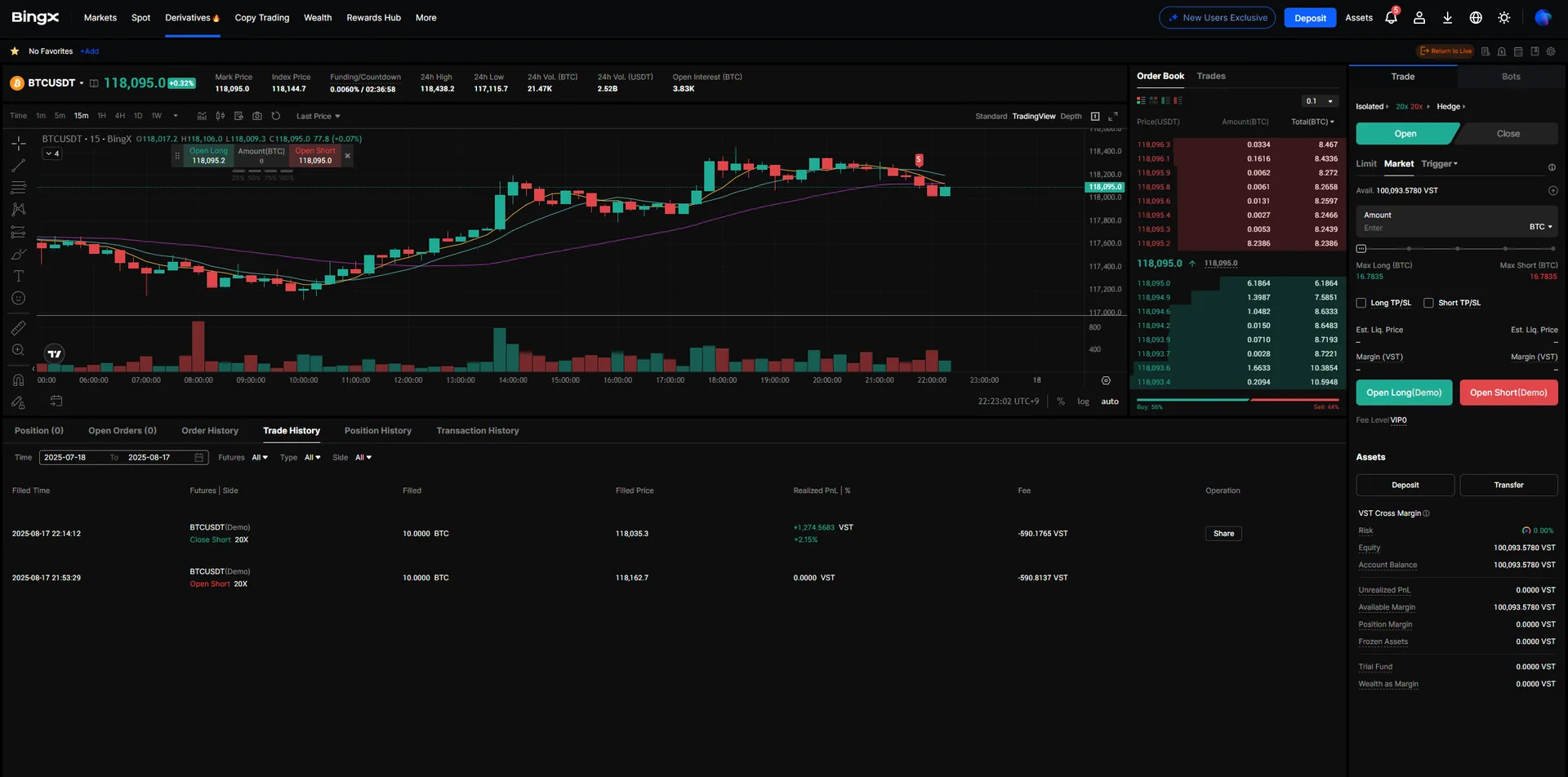
Task: Click the download app icon
Action: coord(1447,17)
